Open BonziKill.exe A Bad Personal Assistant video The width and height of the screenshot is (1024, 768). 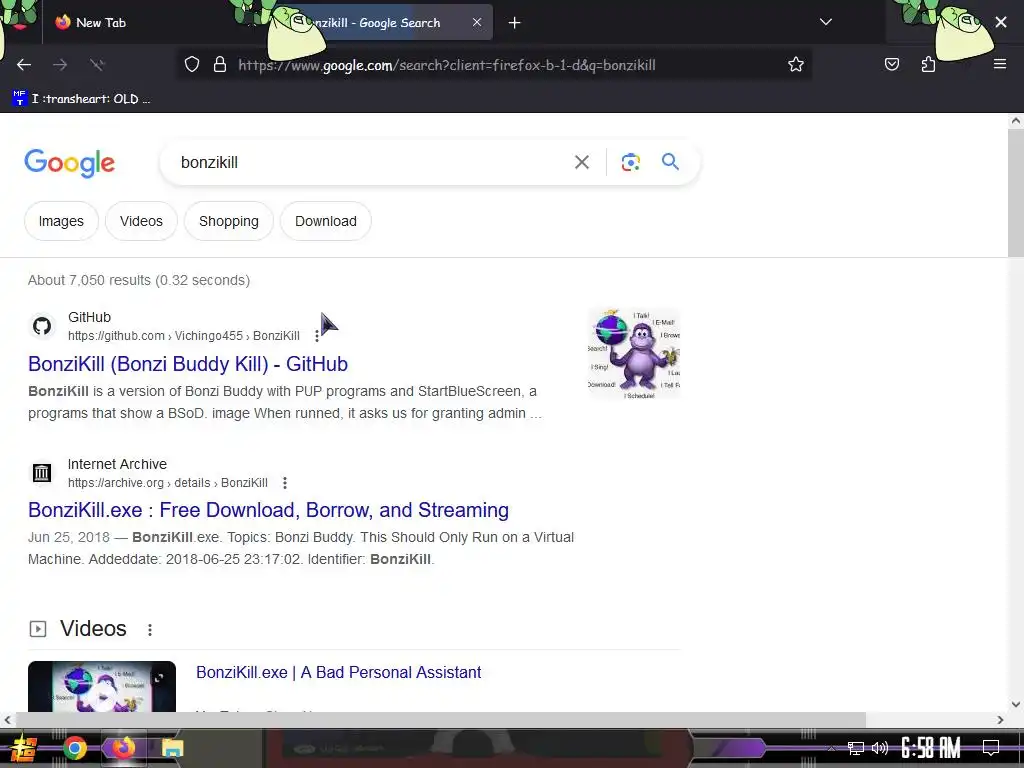338,673
